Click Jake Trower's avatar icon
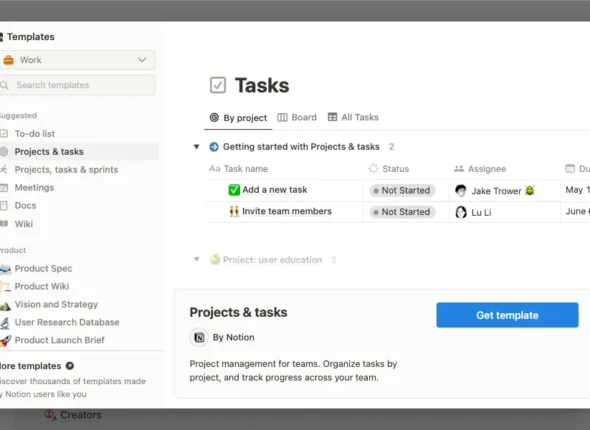 461,191
